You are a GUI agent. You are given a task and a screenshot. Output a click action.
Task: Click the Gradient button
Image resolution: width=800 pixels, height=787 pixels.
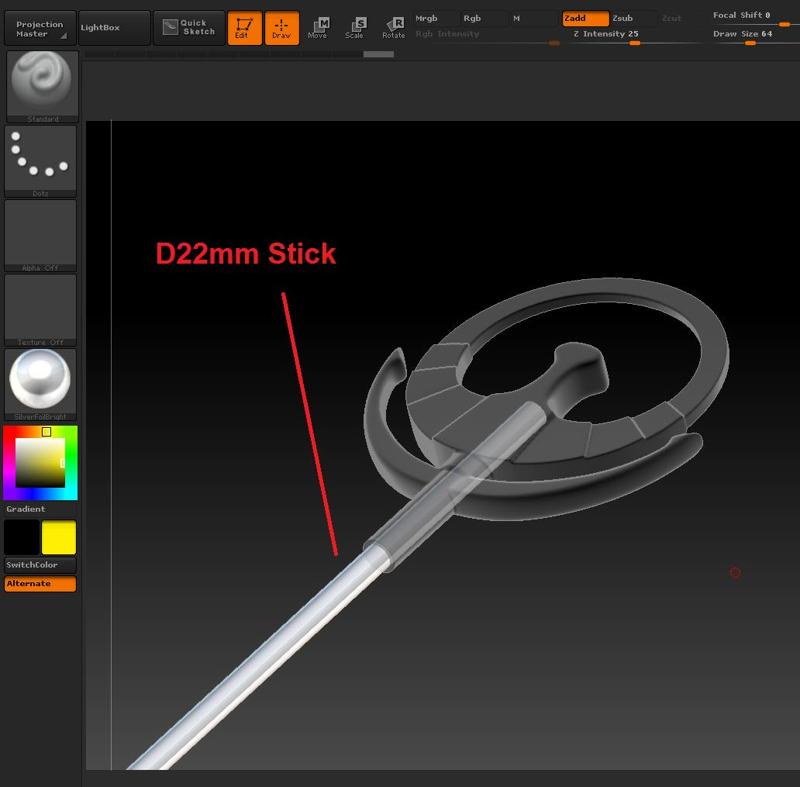tap(40, 509)
